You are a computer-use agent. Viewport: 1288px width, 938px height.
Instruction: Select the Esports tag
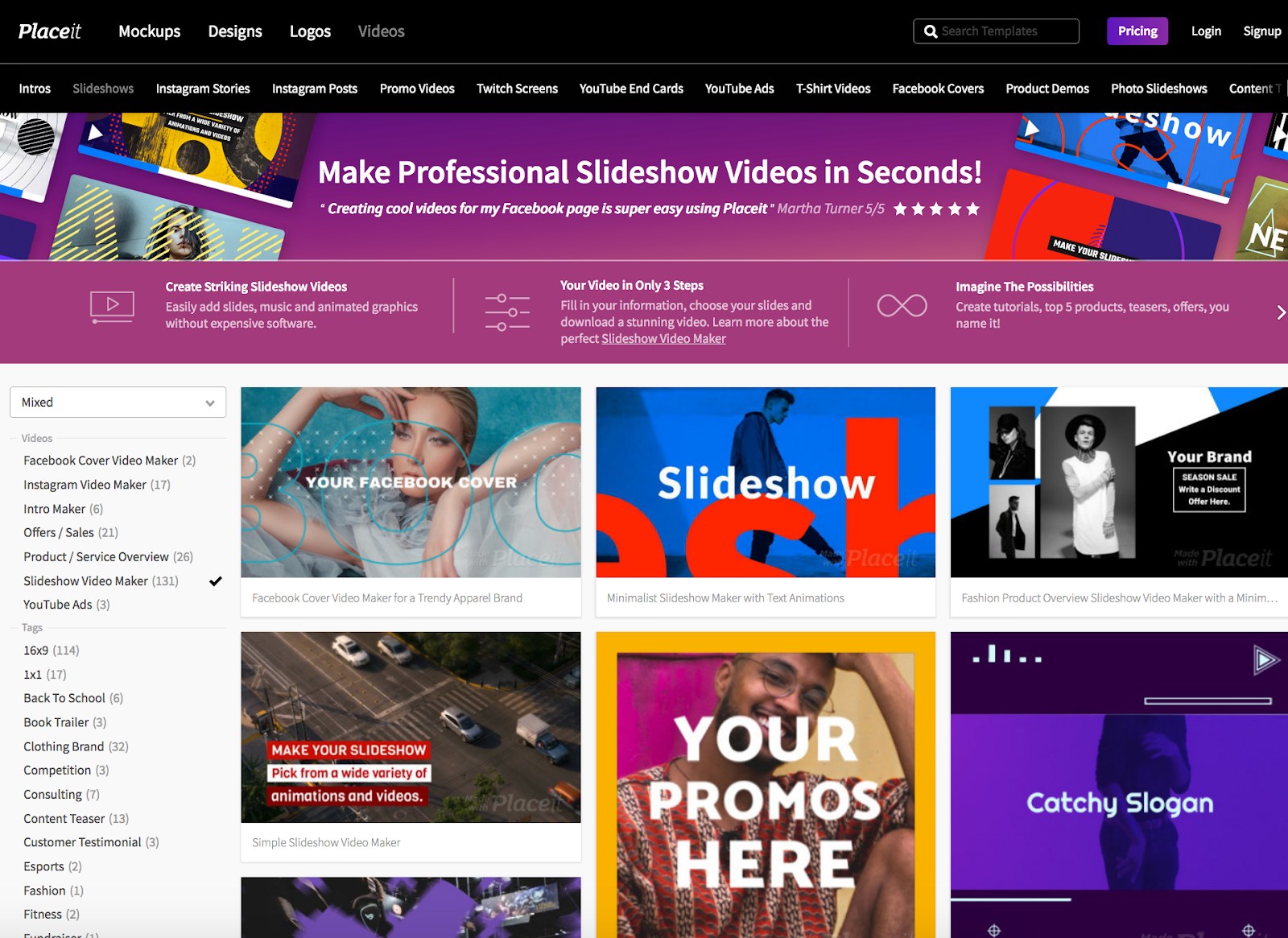pos(52,866)
